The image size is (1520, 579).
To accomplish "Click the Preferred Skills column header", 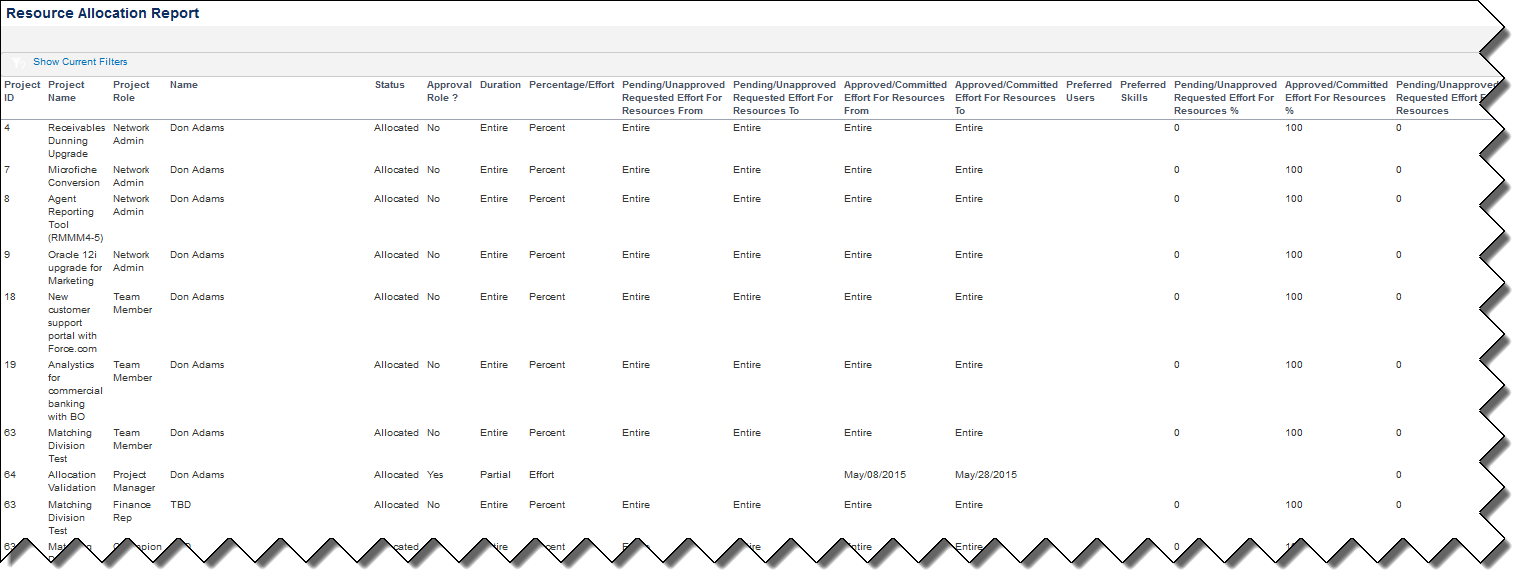I will point(1143,91).
